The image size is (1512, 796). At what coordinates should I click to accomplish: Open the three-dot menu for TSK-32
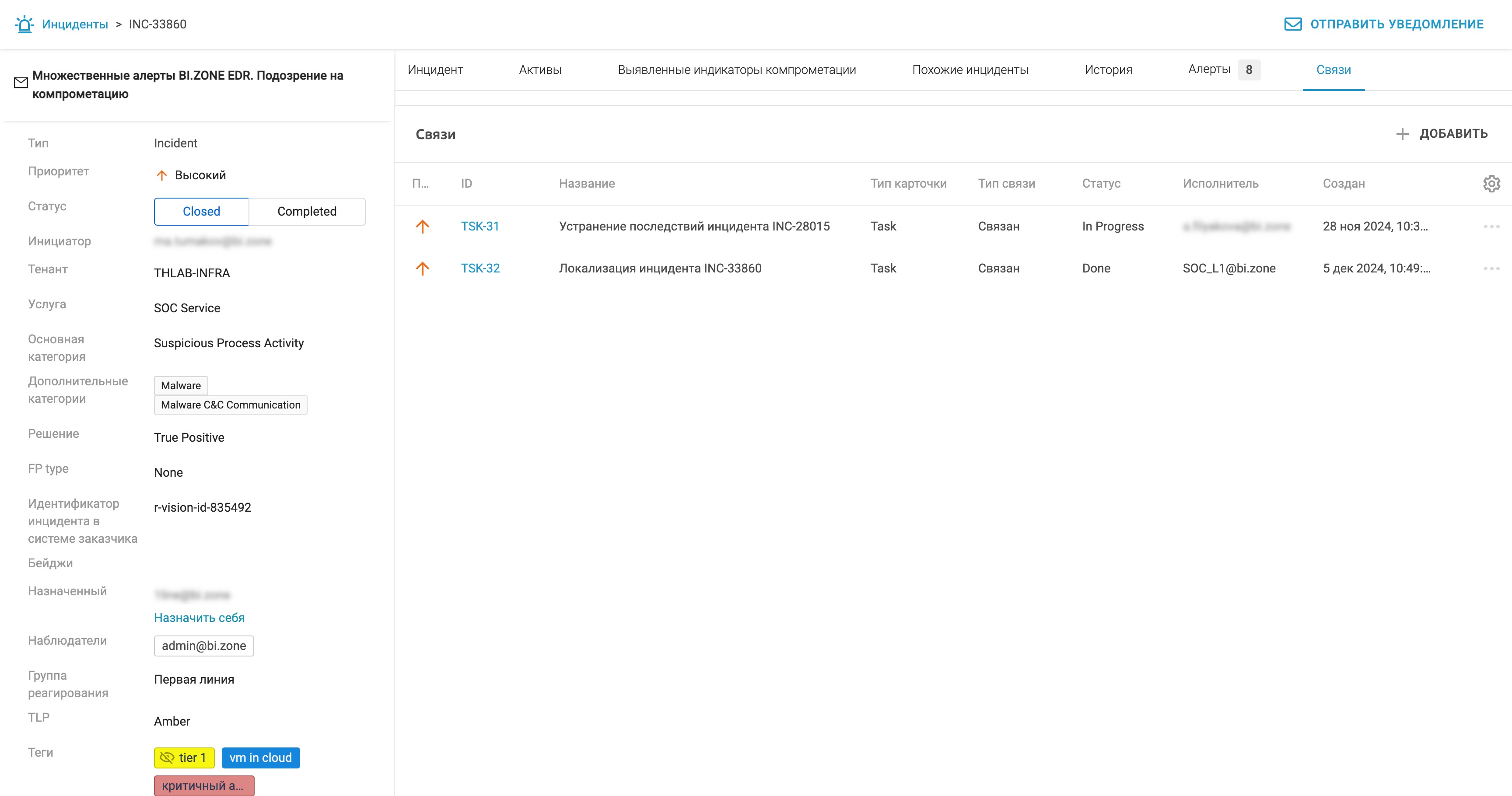(1491, 269)
